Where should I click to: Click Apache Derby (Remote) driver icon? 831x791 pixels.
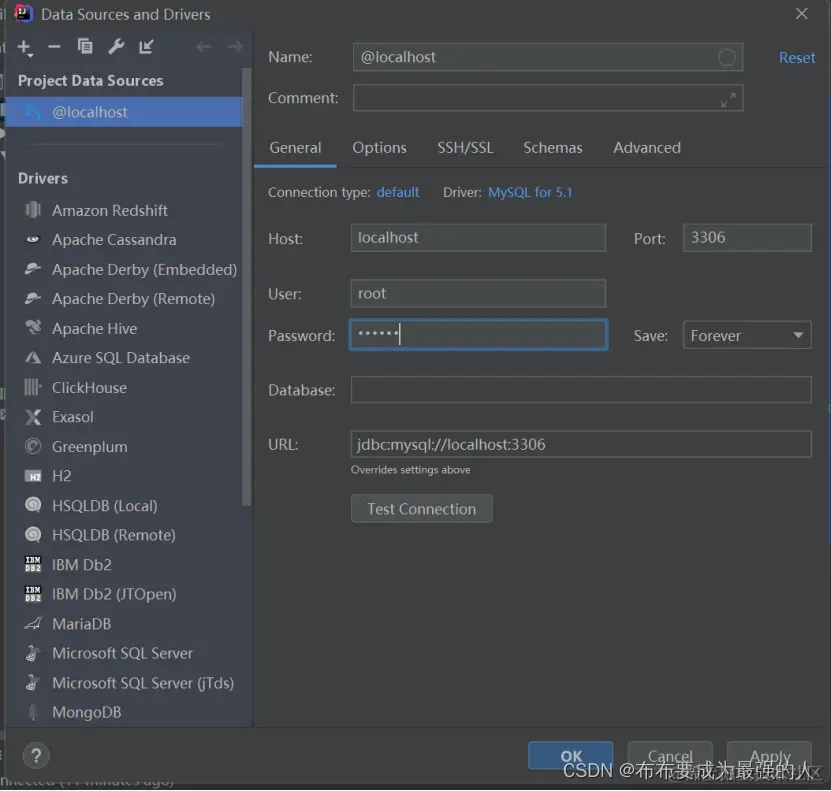click(33, 298)
